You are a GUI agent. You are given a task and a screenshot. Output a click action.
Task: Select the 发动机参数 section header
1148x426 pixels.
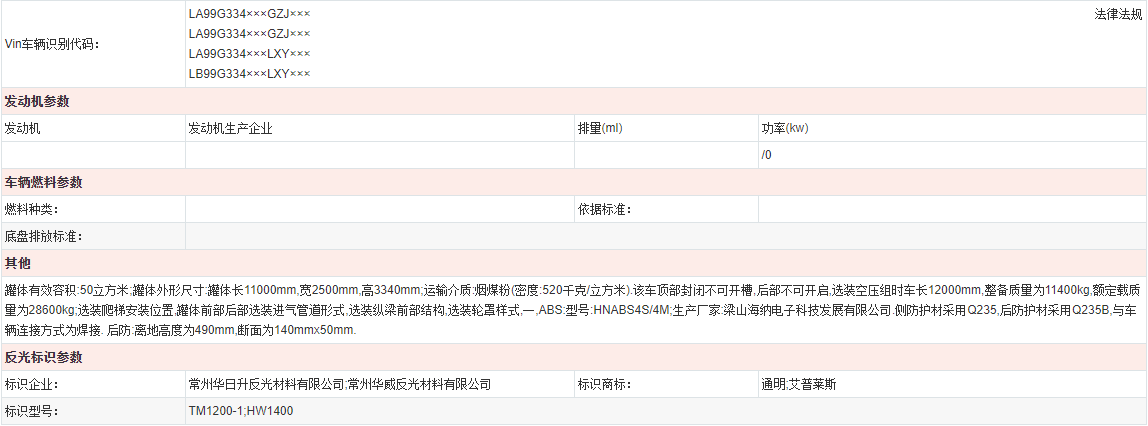click(37, 102)
